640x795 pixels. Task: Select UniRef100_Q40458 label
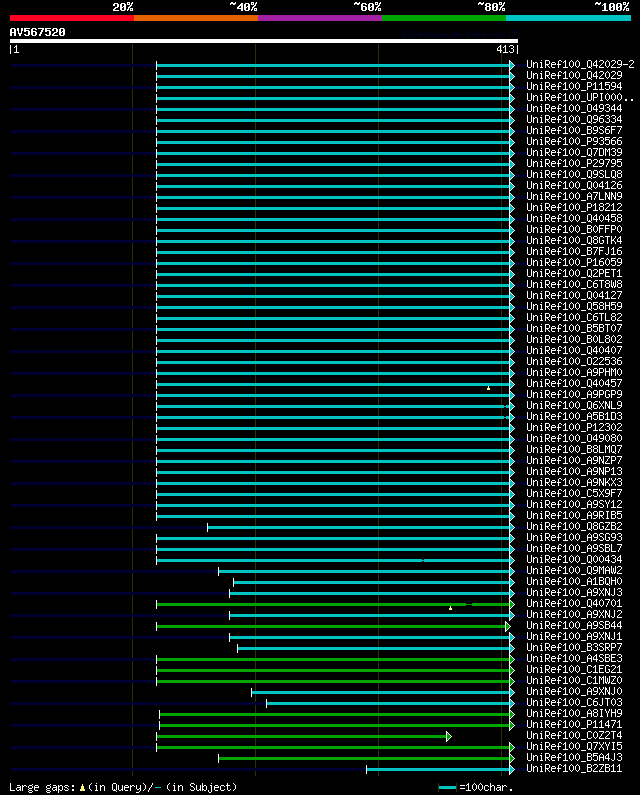point(574,219)
